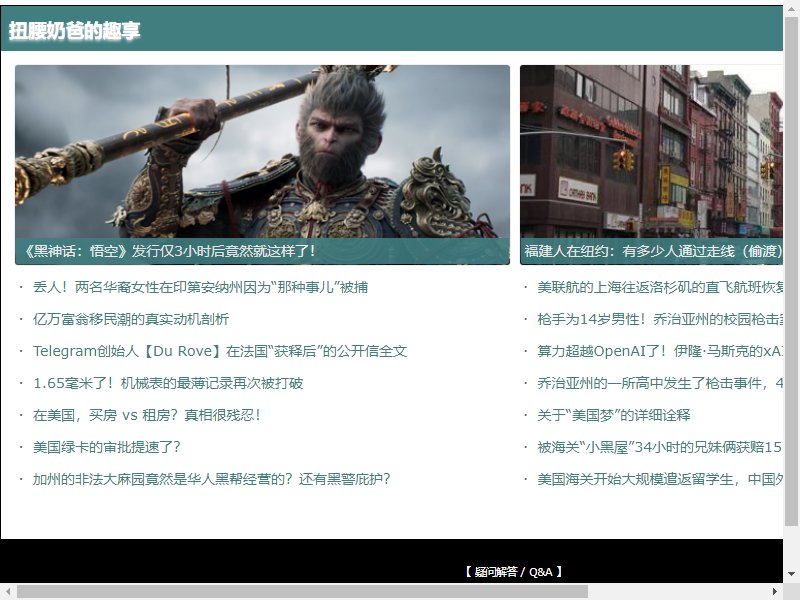The image size is (800, 600).
Task: Click the vertical scrollbar down arrow
Action: point(791,574)
